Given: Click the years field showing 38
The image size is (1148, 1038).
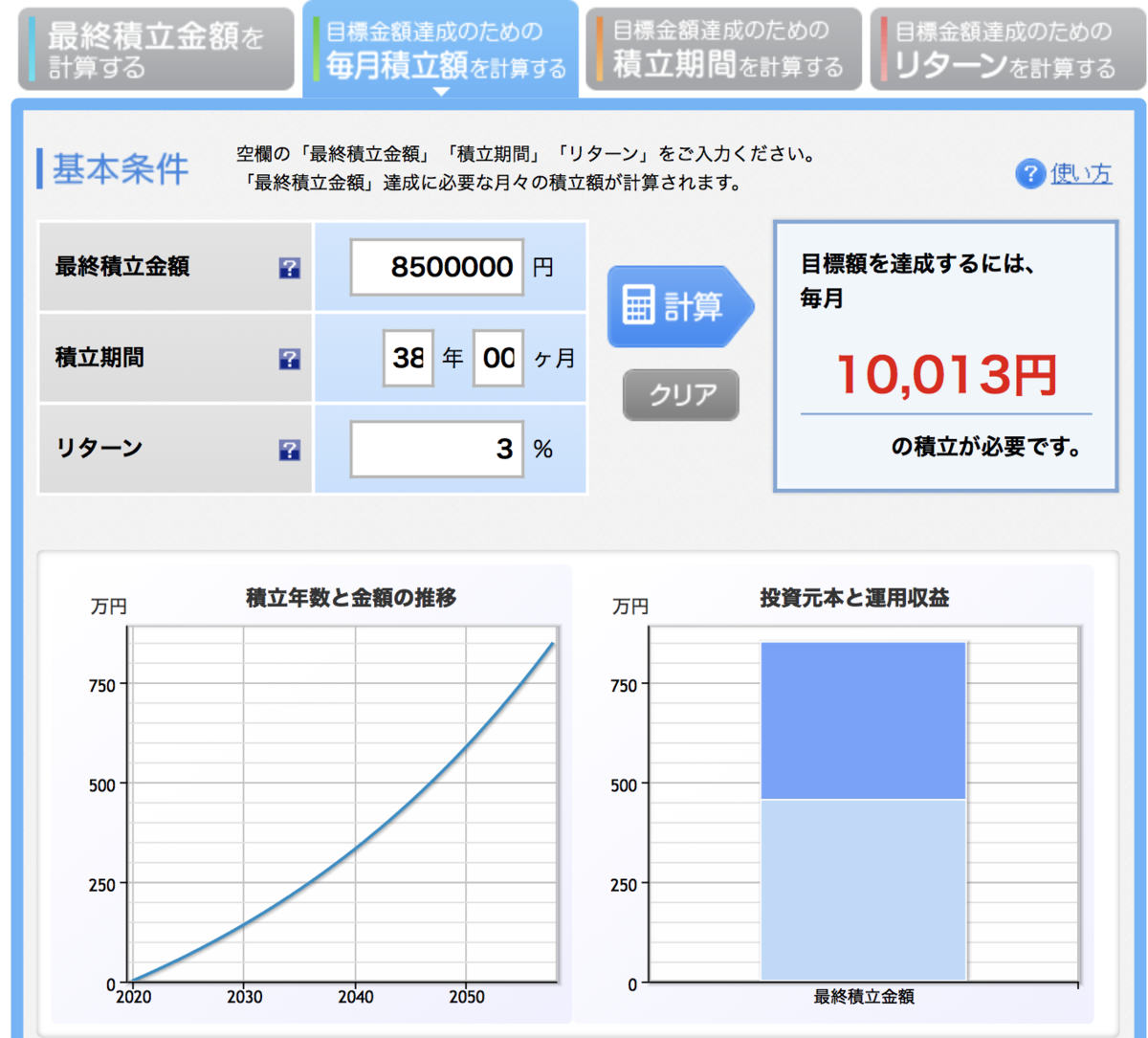Looking at the screenshot, I should click(x=408, y=359).
